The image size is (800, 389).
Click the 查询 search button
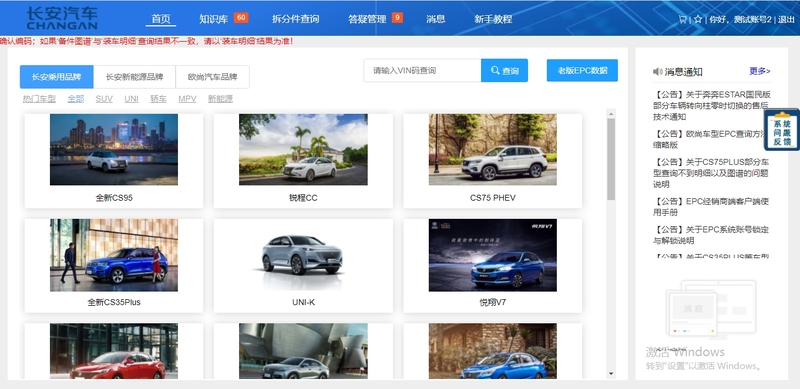[504, 70]
